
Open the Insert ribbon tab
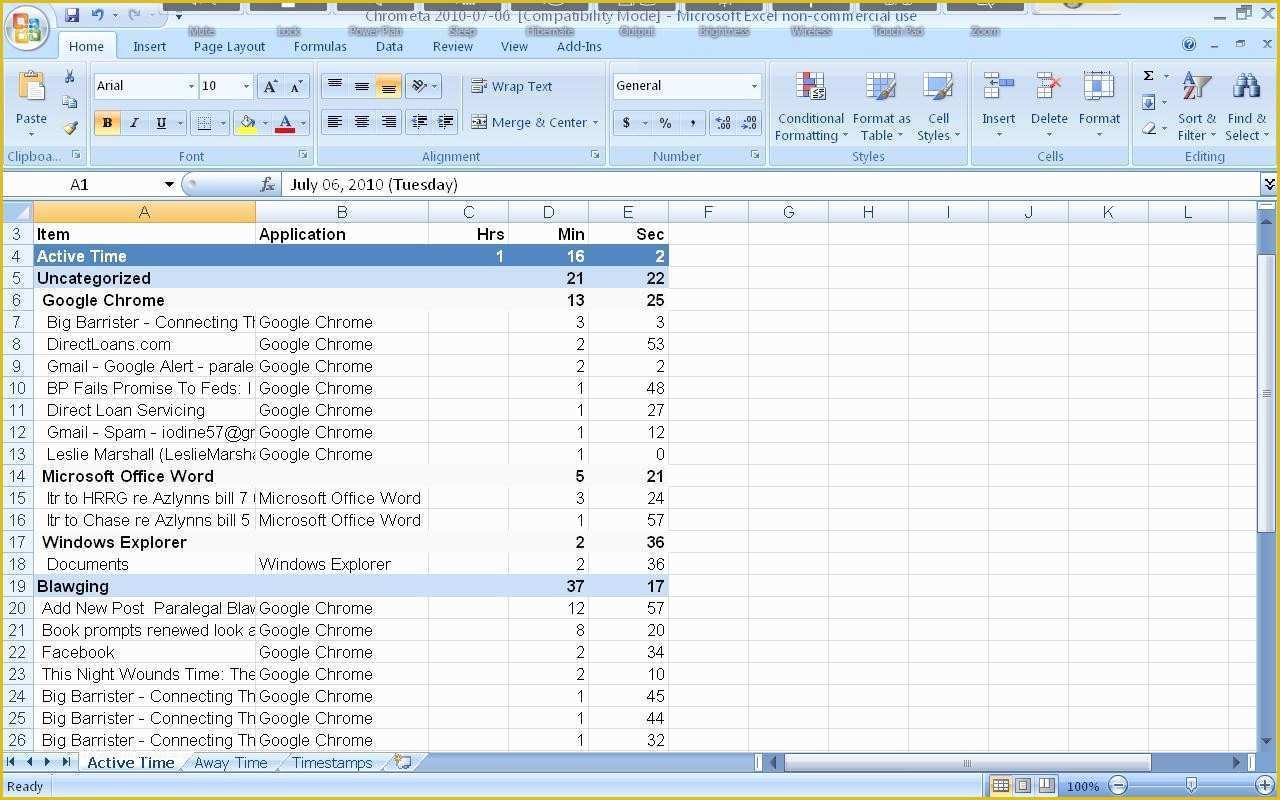[150, 46]
